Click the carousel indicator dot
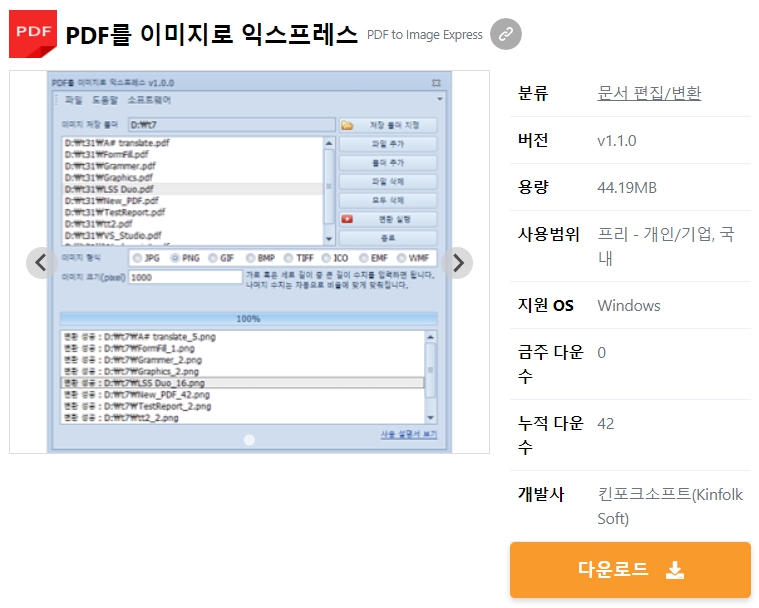The image size is (759, 608). 249,440
